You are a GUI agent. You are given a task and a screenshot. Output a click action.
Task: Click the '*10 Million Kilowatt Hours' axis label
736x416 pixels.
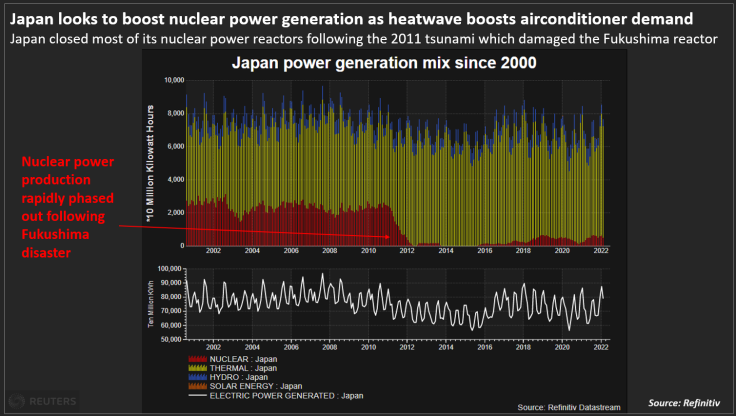tap(150, 163)
